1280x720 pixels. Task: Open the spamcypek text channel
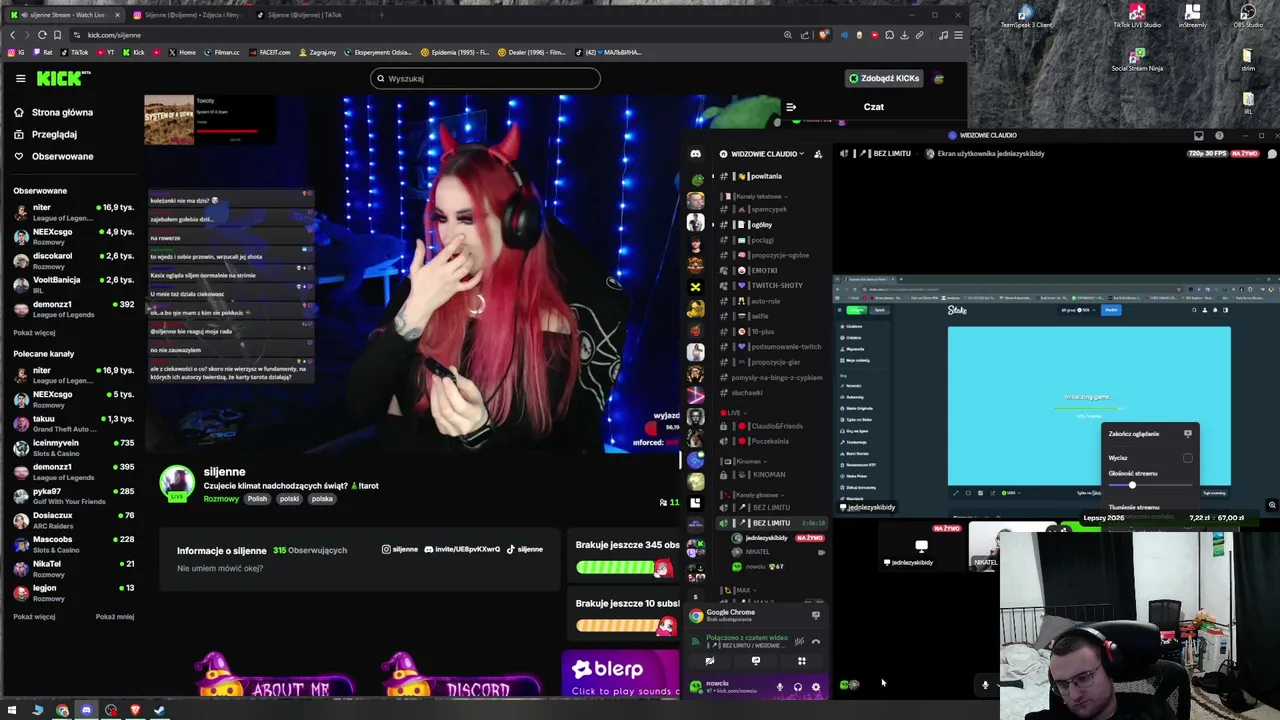pyautogui.click(x=770, y=209)
